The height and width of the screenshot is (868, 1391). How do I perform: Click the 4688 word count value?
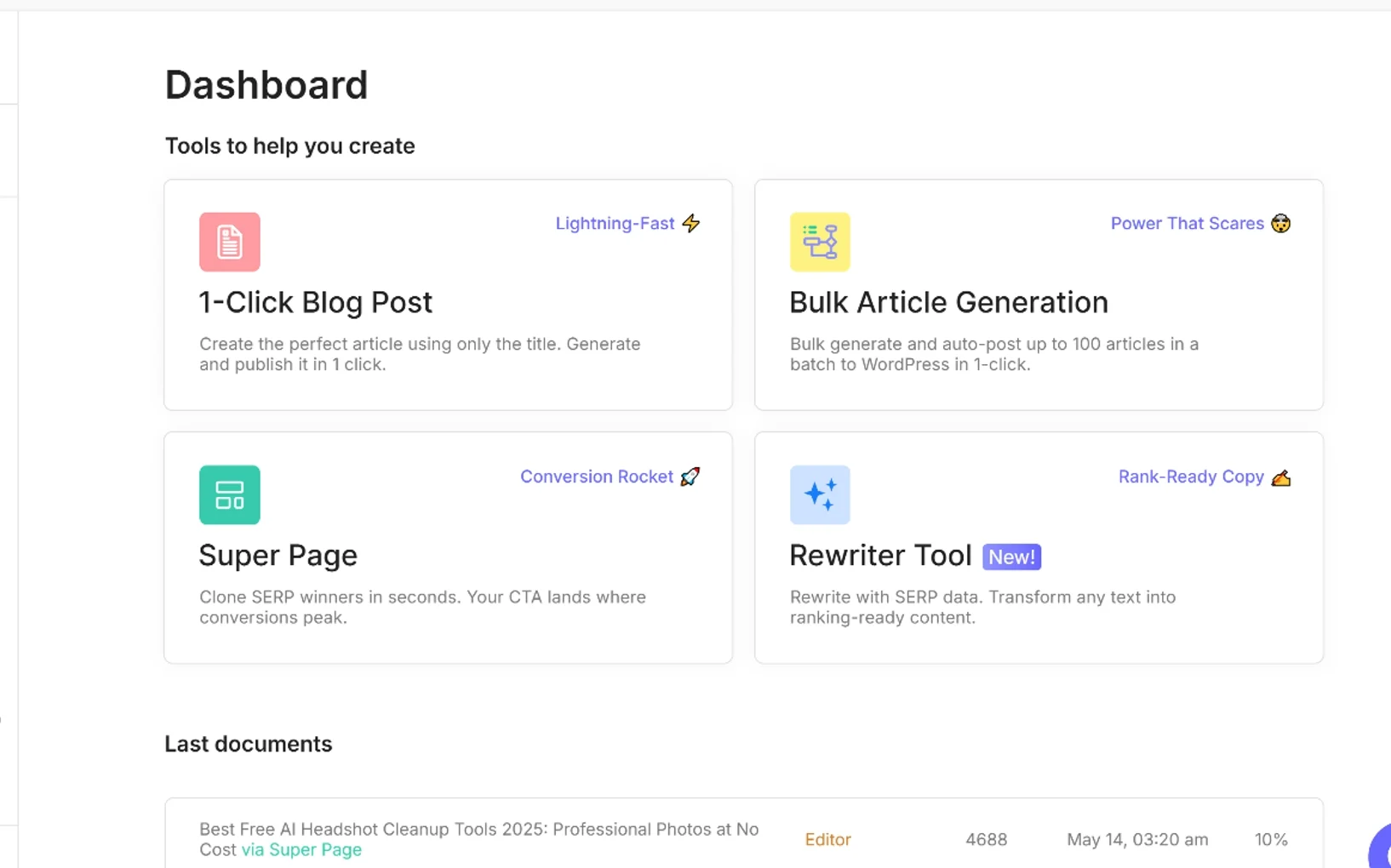pos(986,840)
